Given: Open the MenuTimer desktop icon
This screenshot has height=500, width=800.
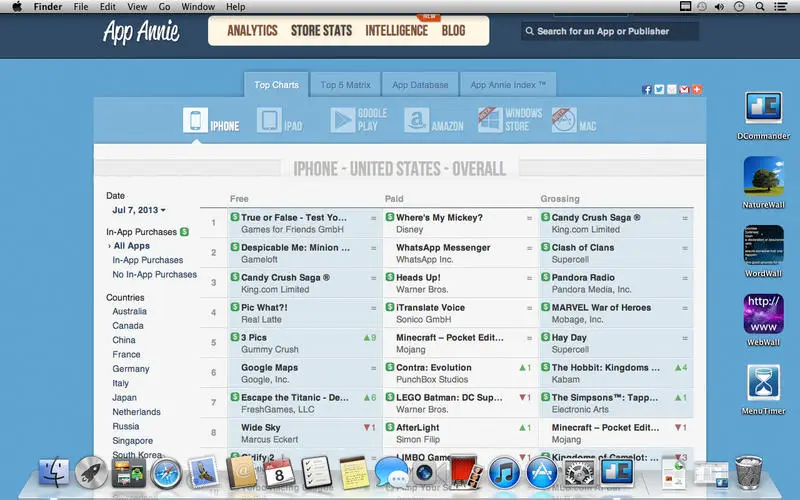Looking at the screenshot, I should (763, 383).
